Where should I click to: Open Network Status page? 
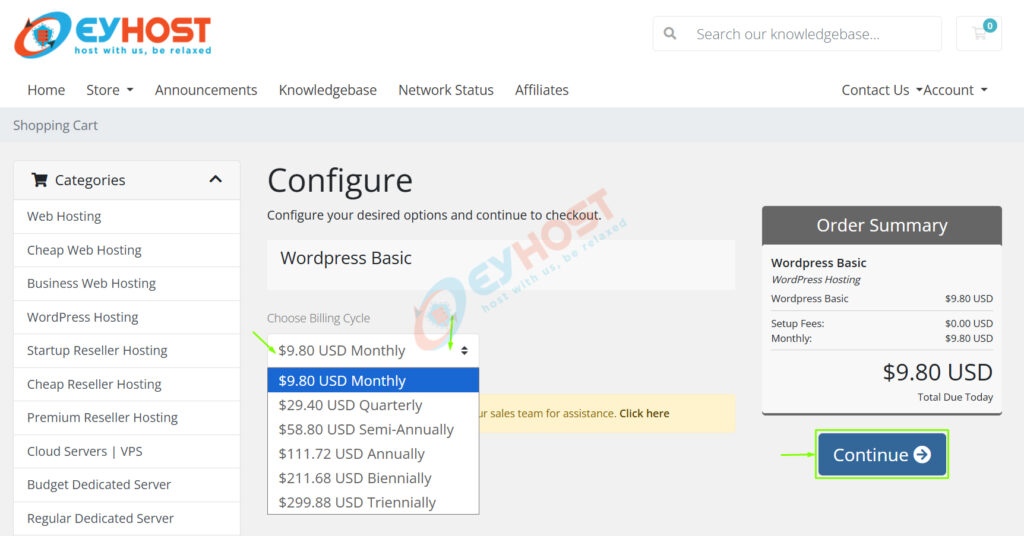pyautogui.click(x=446, y=90)
